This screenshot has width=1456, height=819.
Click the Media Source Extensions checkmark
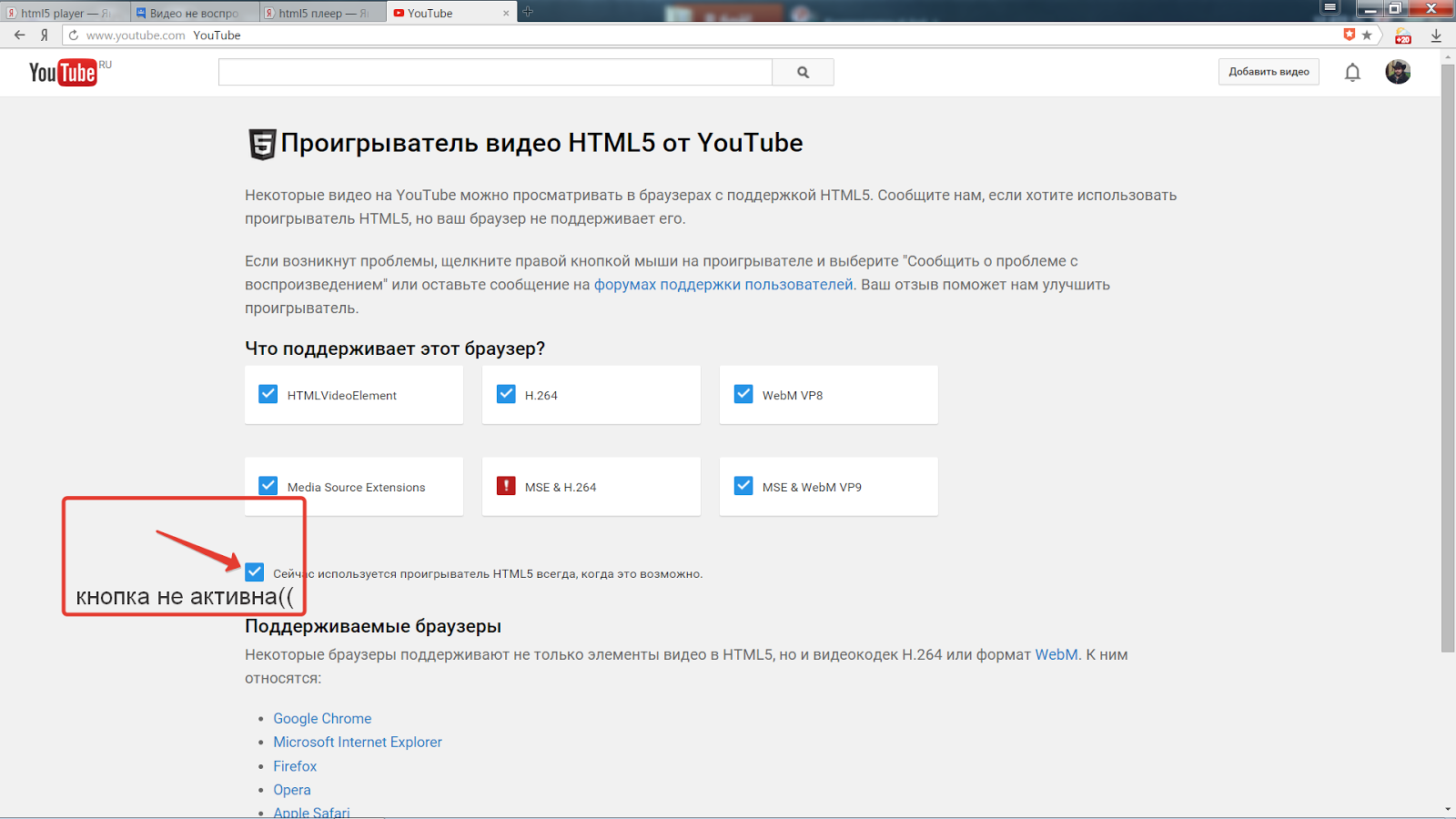pyautogui.click(x=268, y=486)
